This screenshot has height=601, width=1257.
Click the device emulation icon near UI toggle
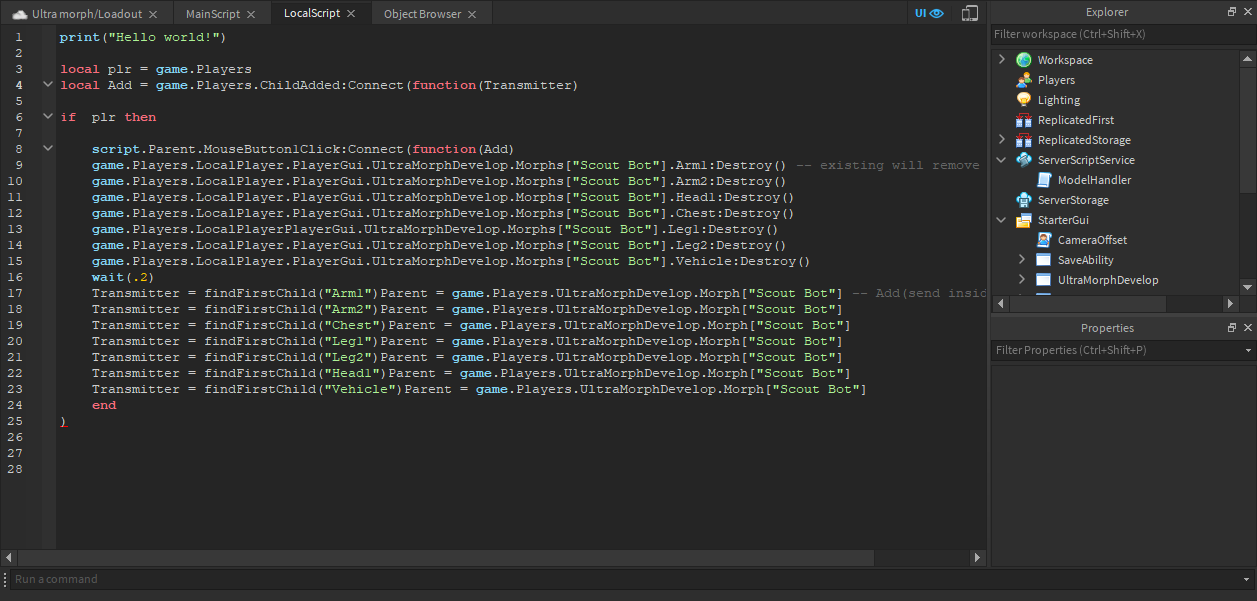click(x=968, y=13)
